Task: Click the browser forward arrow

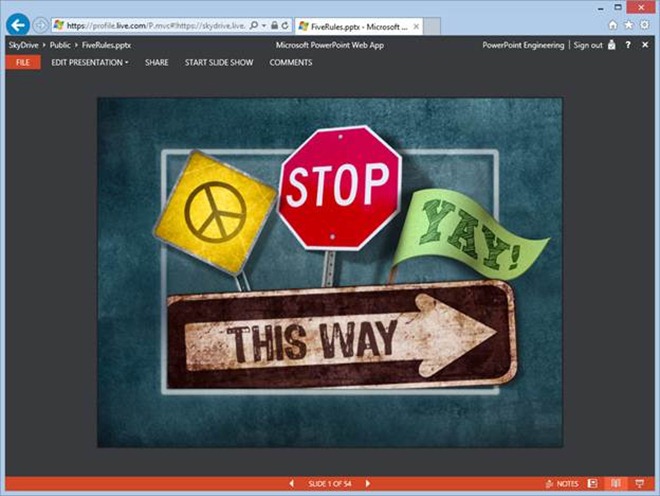Action: pos(40,26)
